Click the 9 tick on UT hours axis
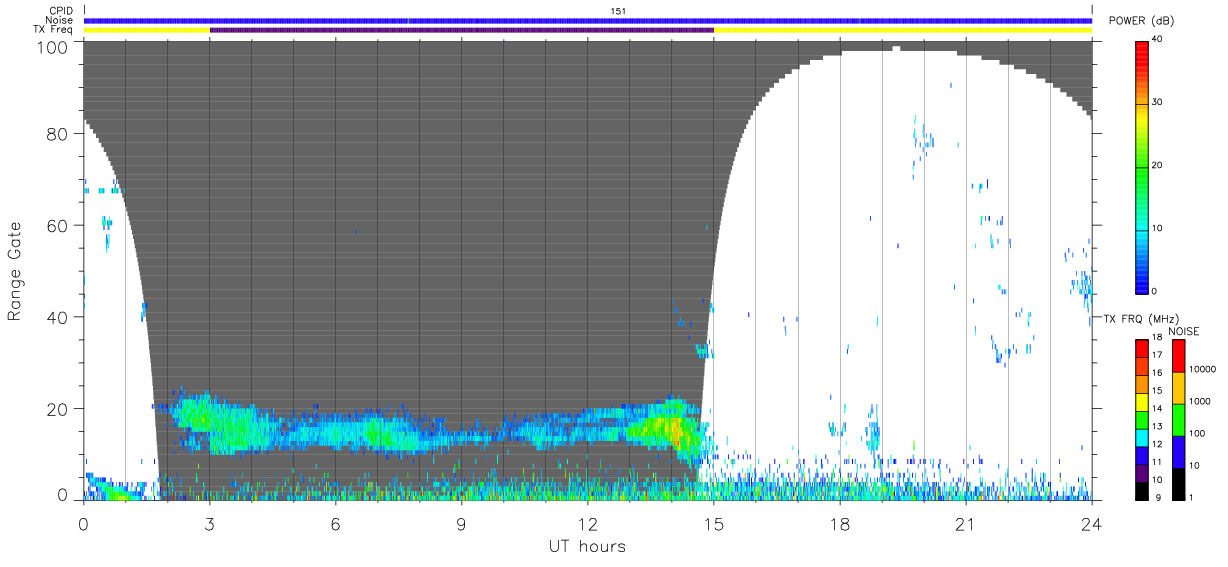 pyautogui.click(x=461, y=523)
